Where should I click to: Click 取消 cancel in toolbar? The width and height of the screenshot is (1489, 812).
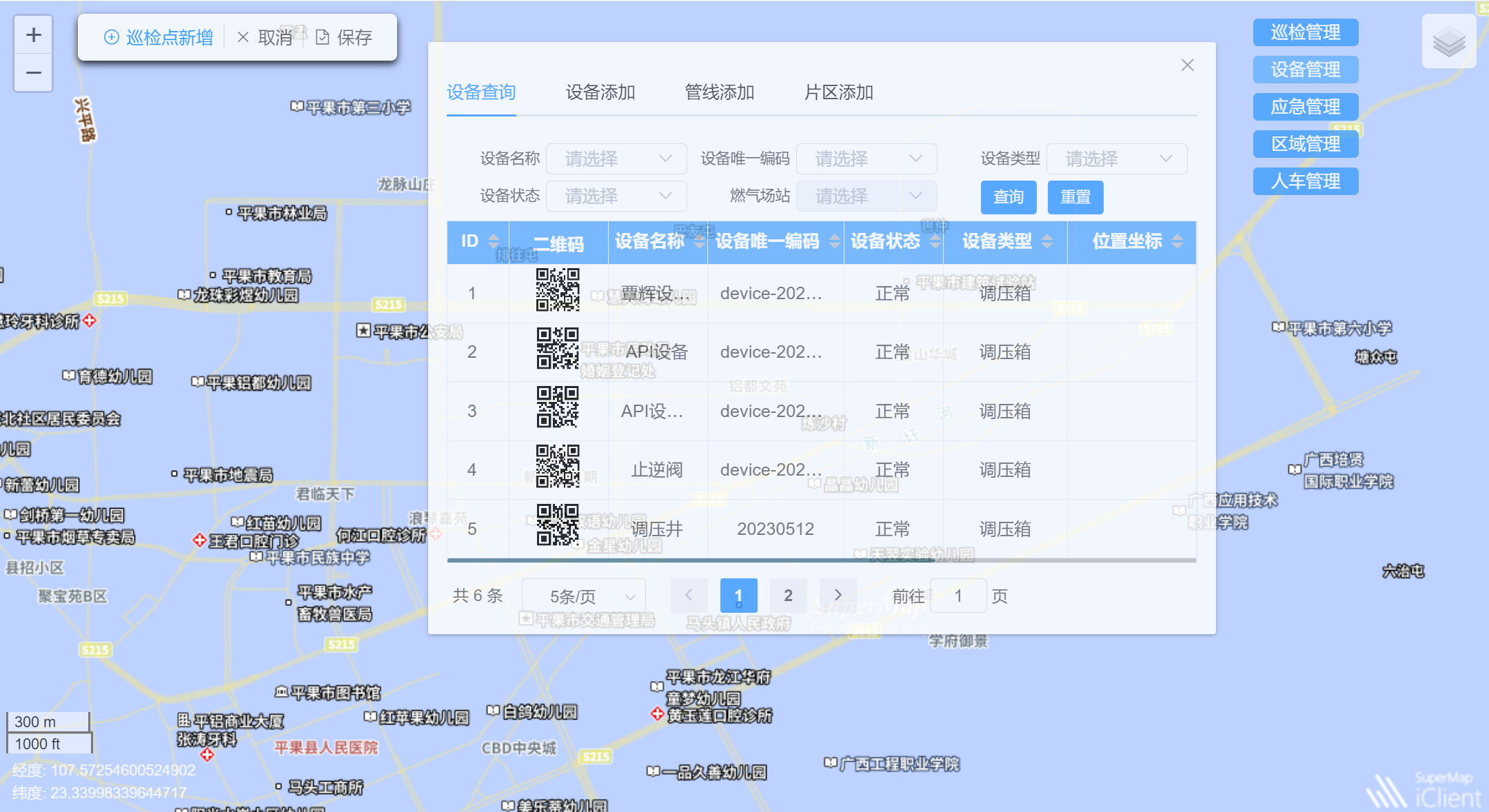[265, 37]
